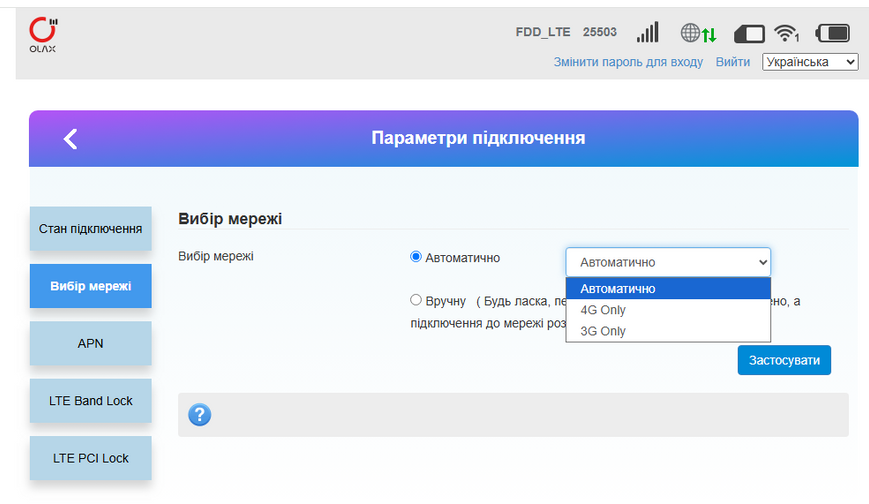
Task: Click Змінити пароль для входу link
Action: click(x=628, y=62)
